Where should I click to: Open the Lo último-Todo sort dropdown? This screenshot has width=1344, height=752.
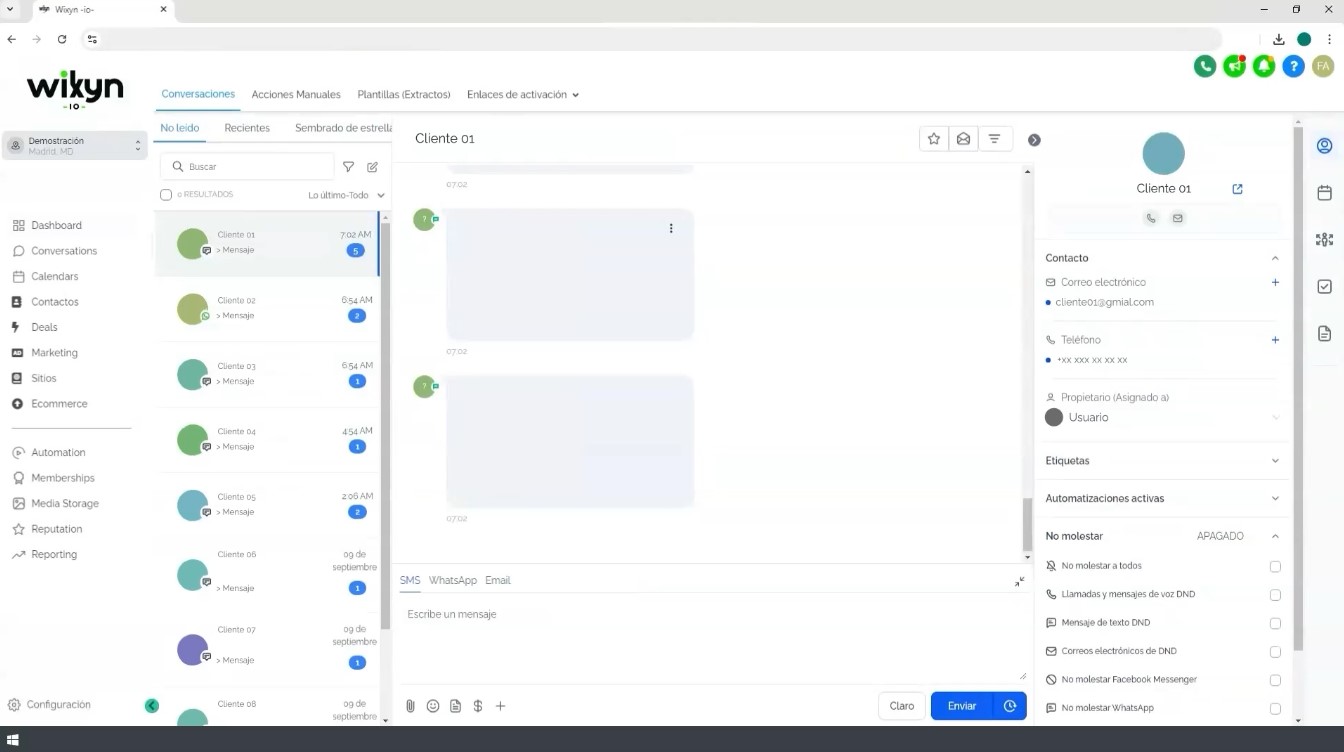(346, 195)
